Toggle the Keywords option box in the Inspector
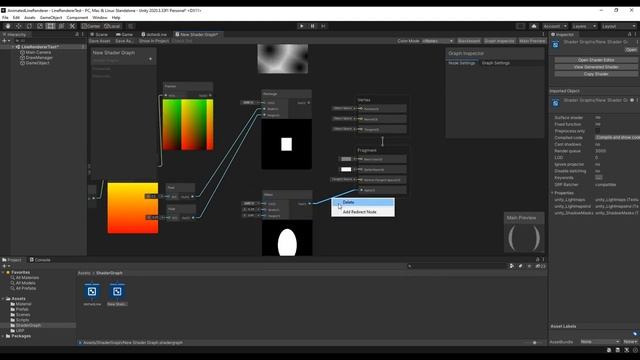 pyautogui.click(x=599, y=178)
